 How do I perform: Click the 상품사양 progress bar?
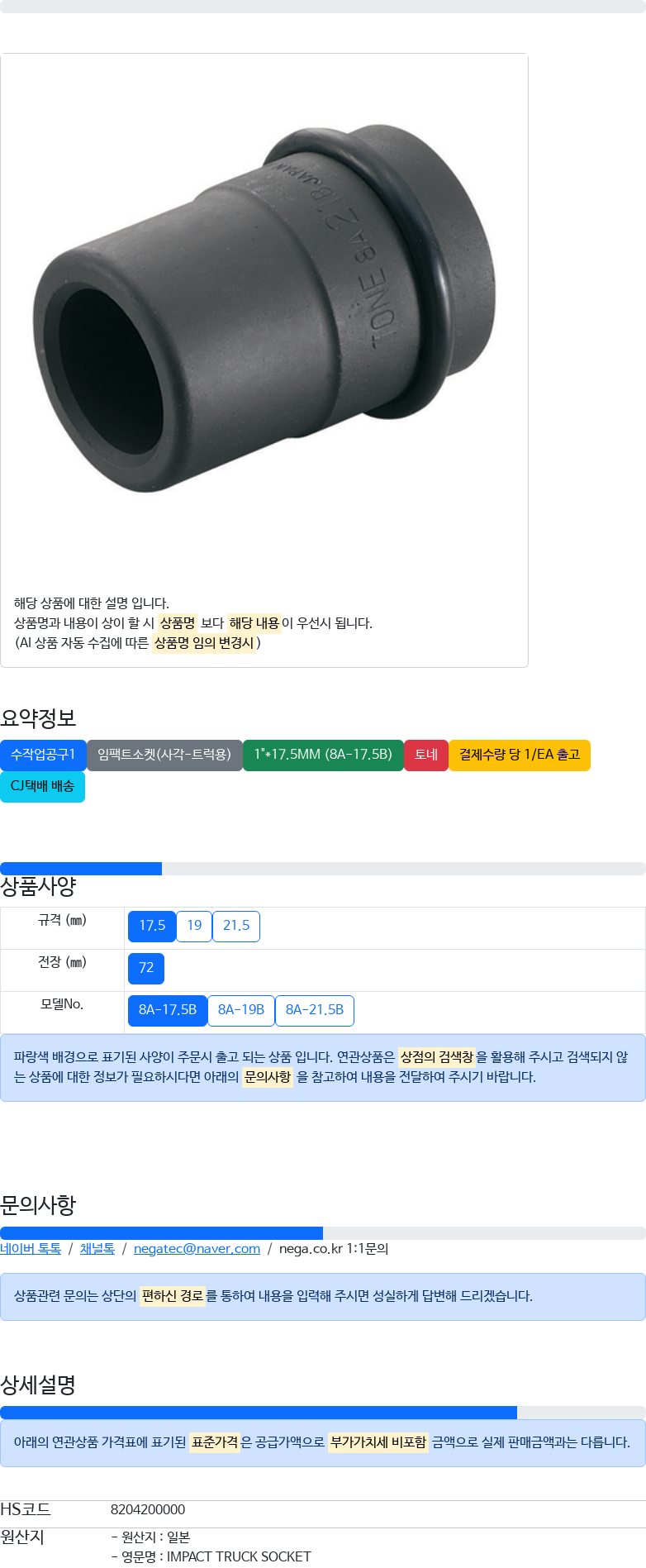[323, 869]
